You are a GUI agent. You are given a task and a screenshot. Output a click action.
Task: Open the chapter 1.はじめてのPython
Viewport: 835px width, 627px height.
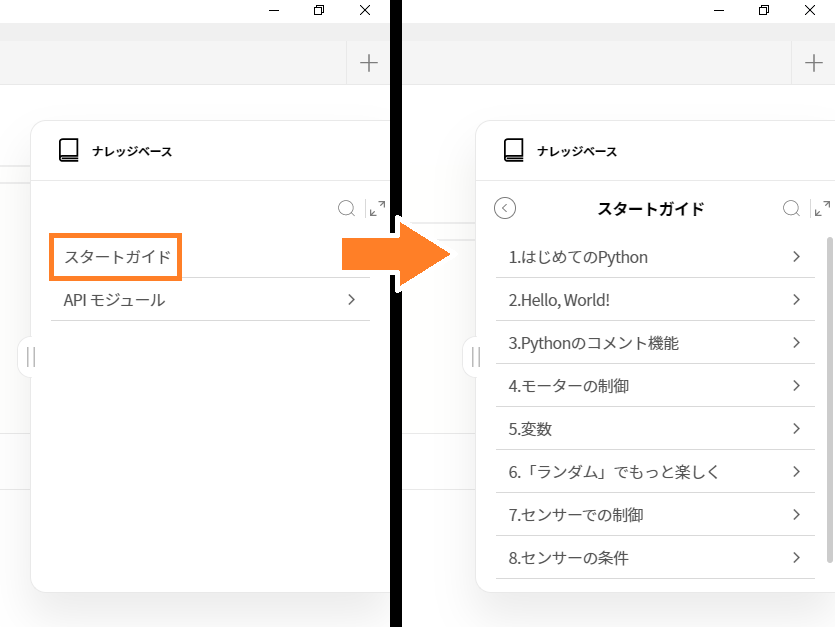(656, 257)
